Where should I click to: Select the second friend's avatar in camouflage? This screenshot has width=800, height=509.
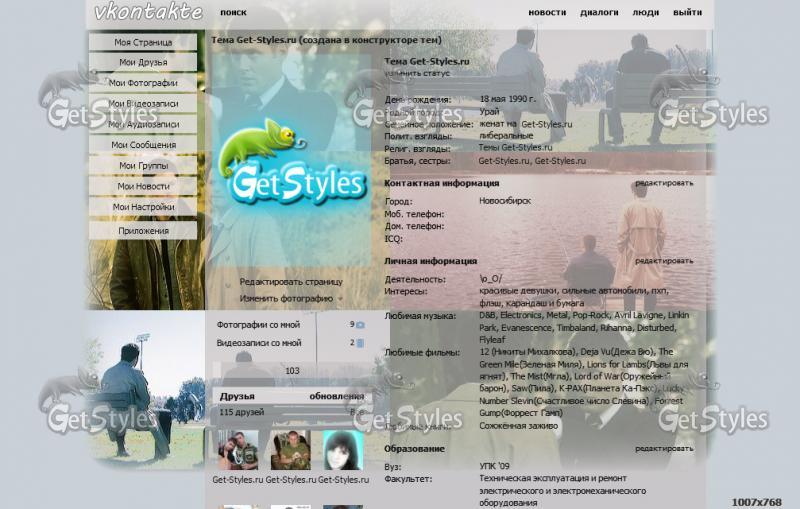[x=291, y=450]
